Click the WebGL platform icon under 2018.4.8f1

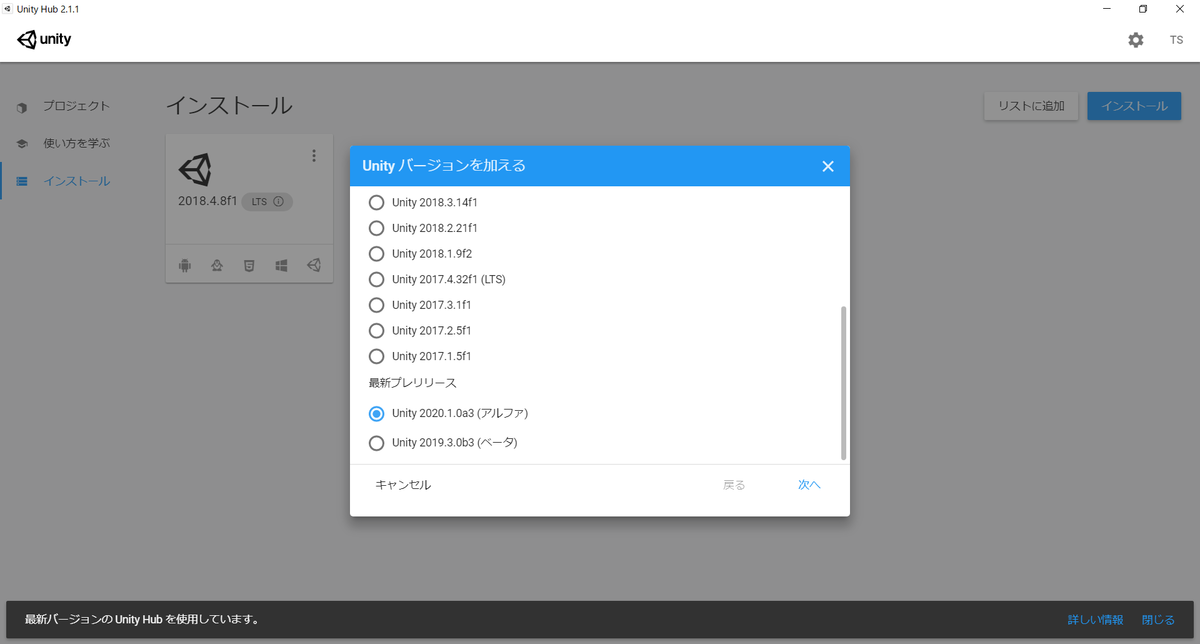[249, 265]
